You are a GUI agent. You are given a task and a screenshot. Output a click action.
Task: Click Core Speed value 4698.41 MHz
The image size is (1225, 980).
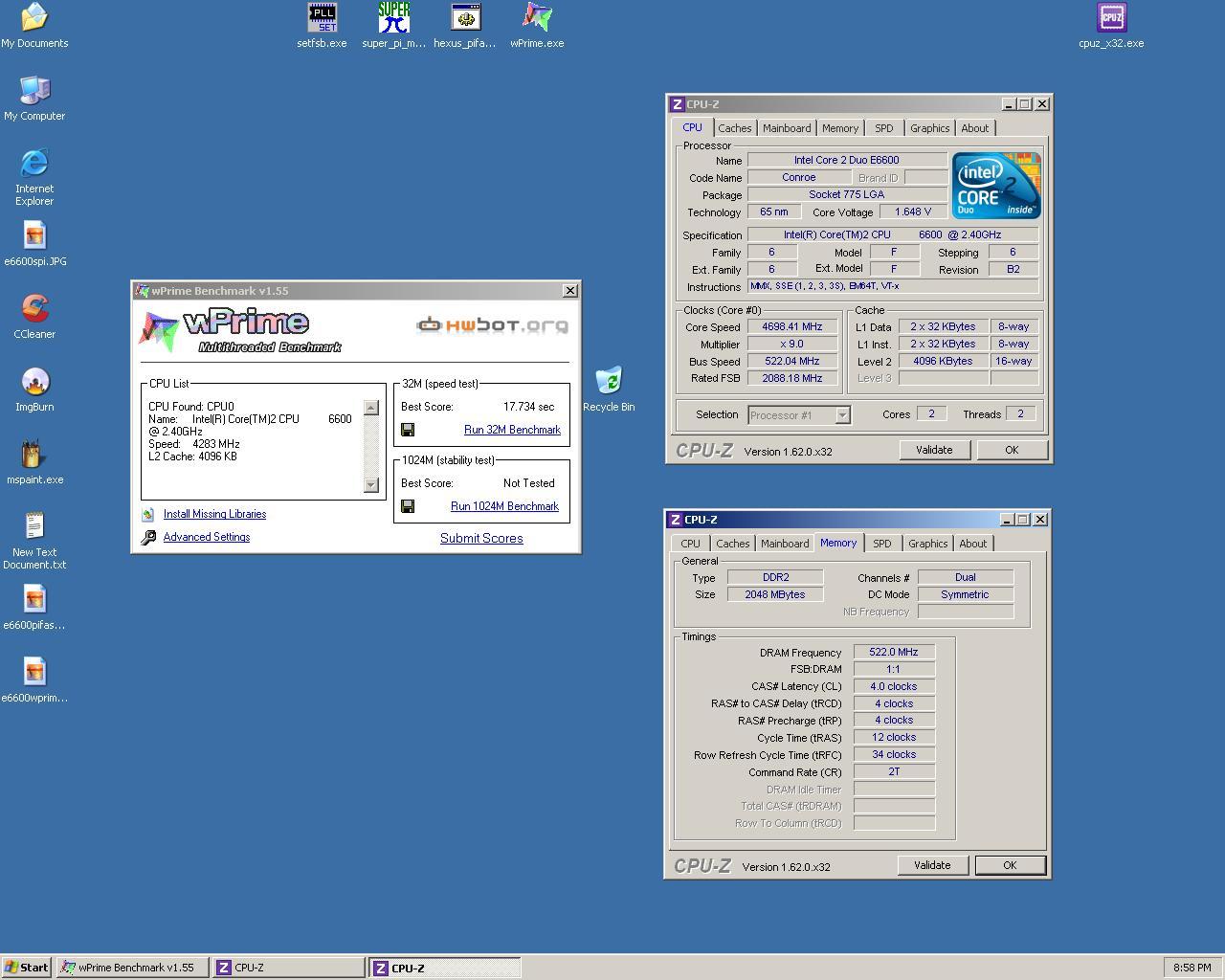coord(792,327)
